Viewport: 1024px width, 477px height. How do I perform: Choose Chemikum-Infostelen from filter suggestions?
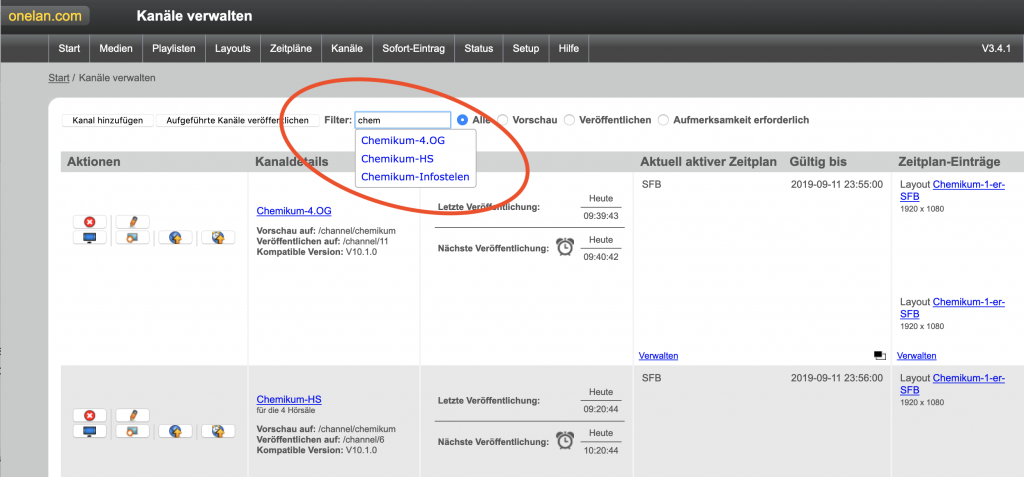tap(415, 177)
